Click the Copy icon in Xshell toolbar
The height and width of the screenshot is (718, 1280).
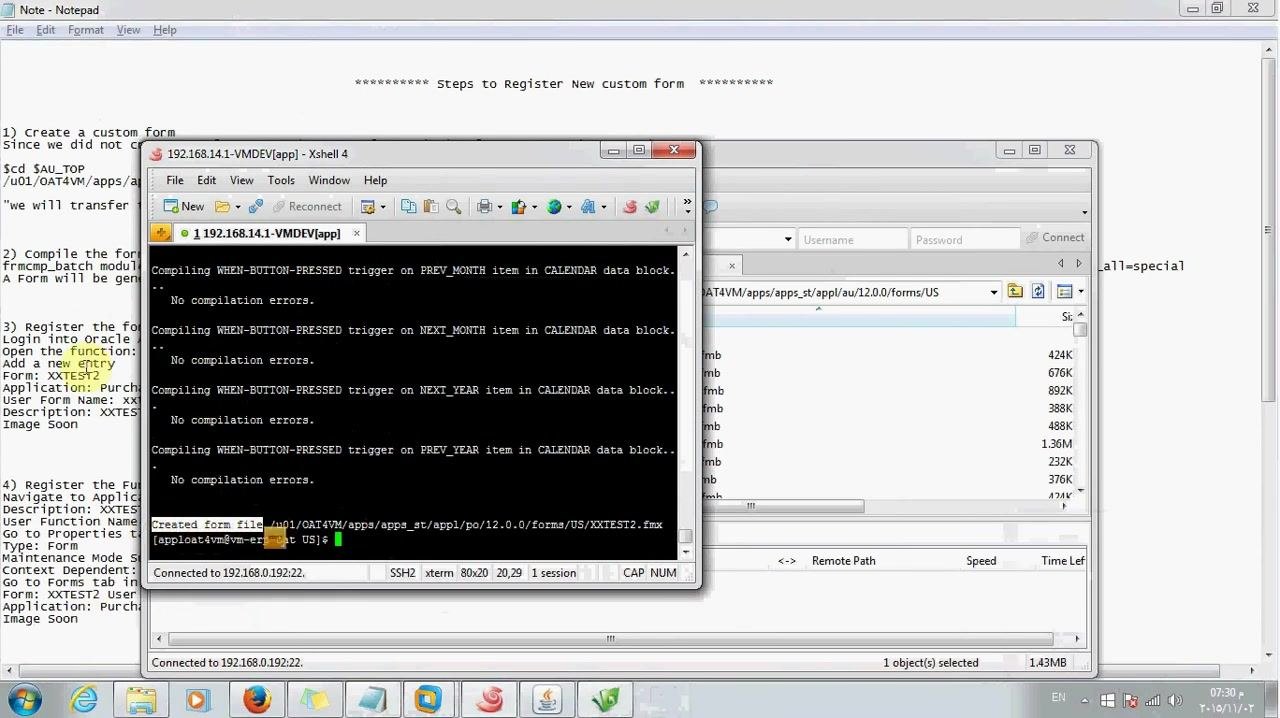click(x=408, y=206)
